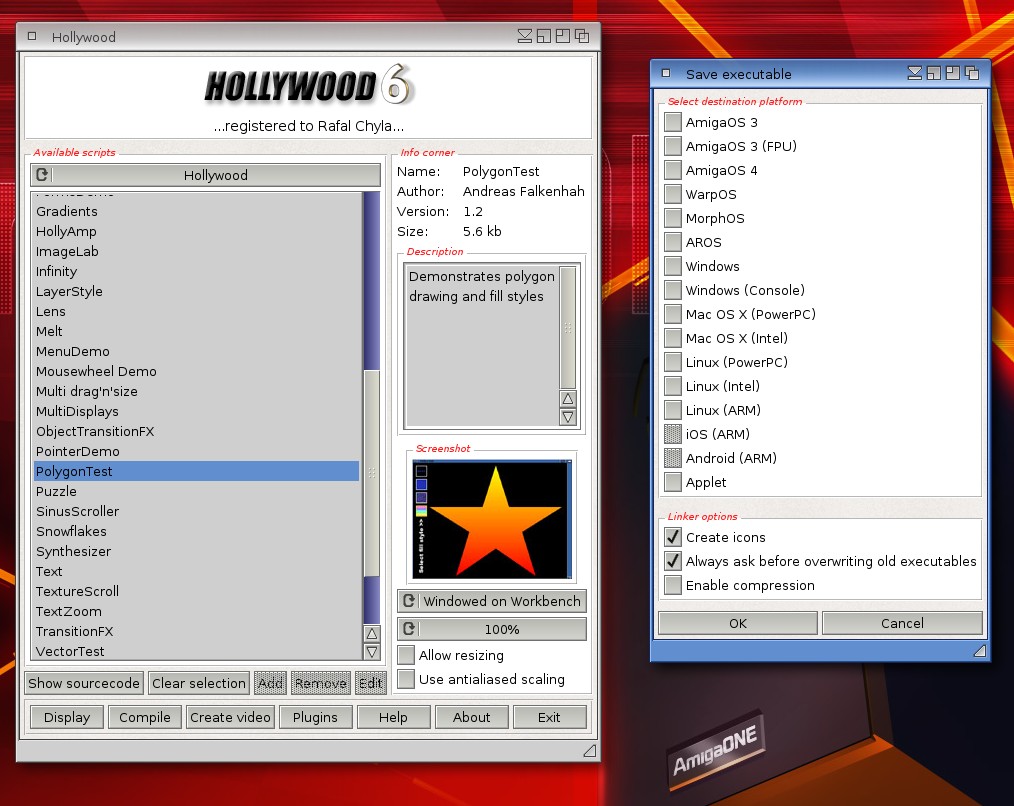Click the Save executable window close gadget

pos(666,73)
